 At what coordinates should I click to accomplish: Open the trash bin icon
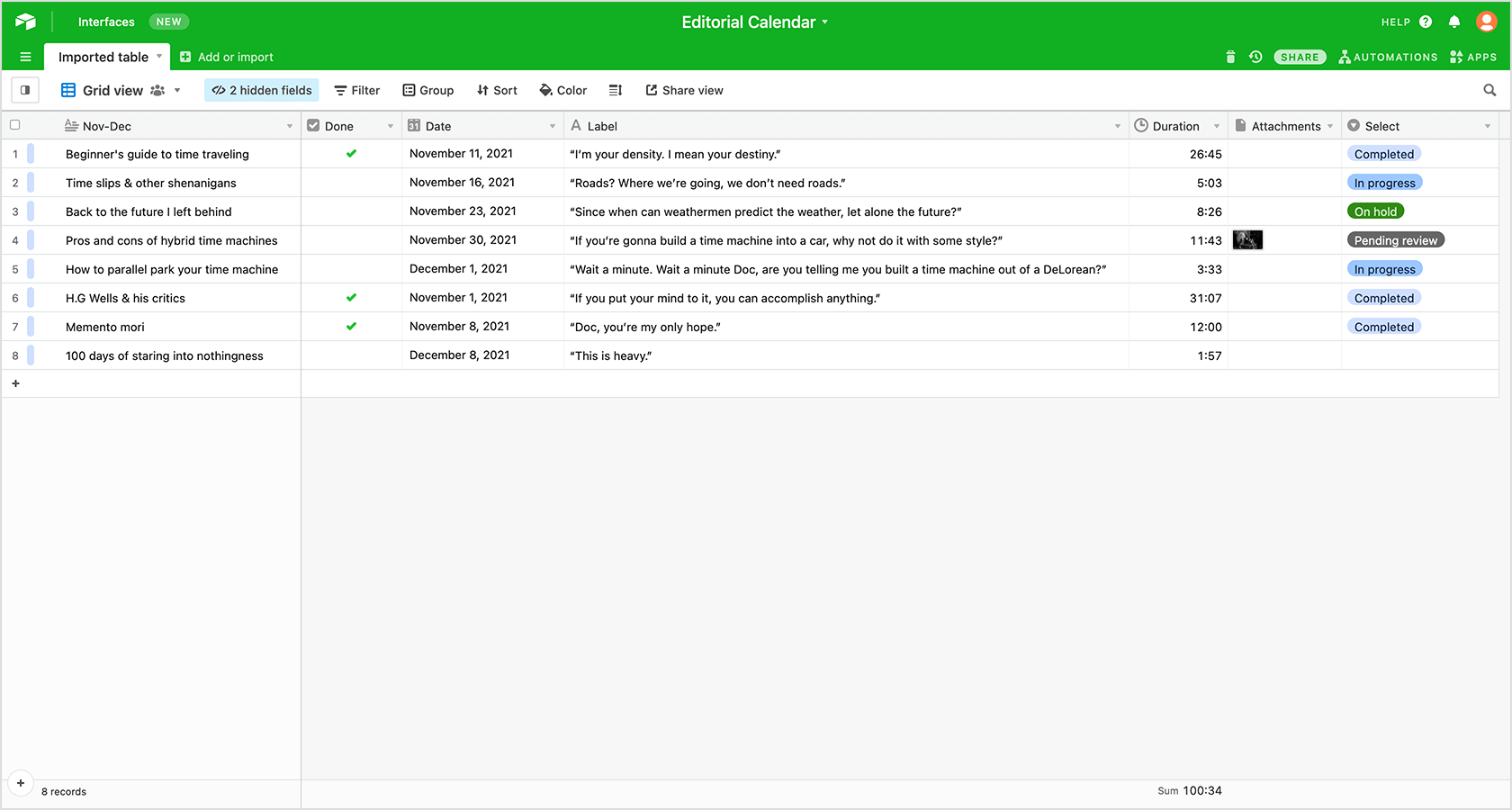coord(1230,57)
